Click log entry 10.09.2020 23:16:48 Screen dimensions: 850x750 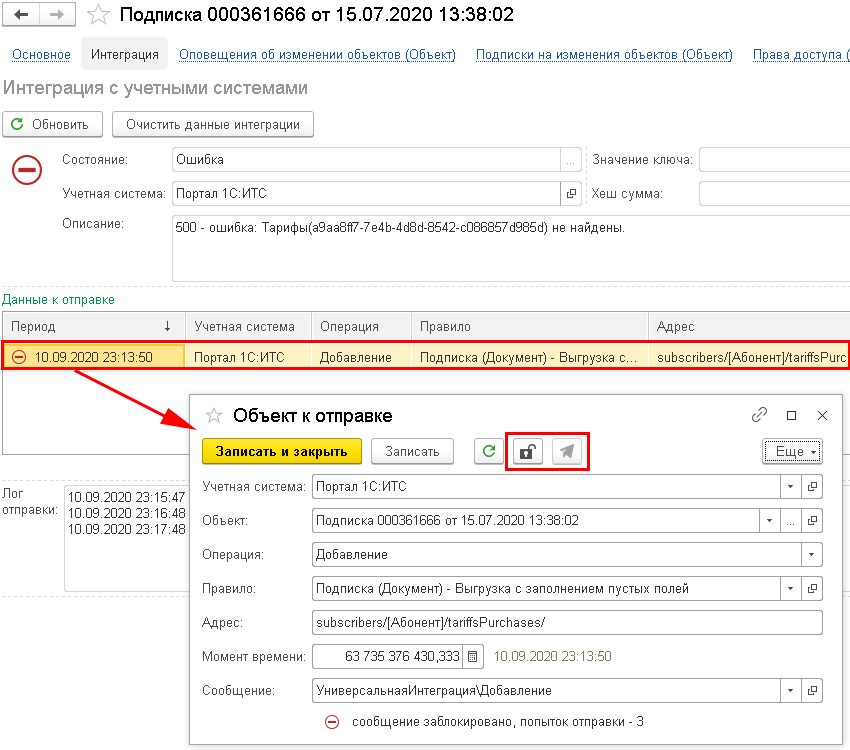pyautogui.click(x=126, y=513)
